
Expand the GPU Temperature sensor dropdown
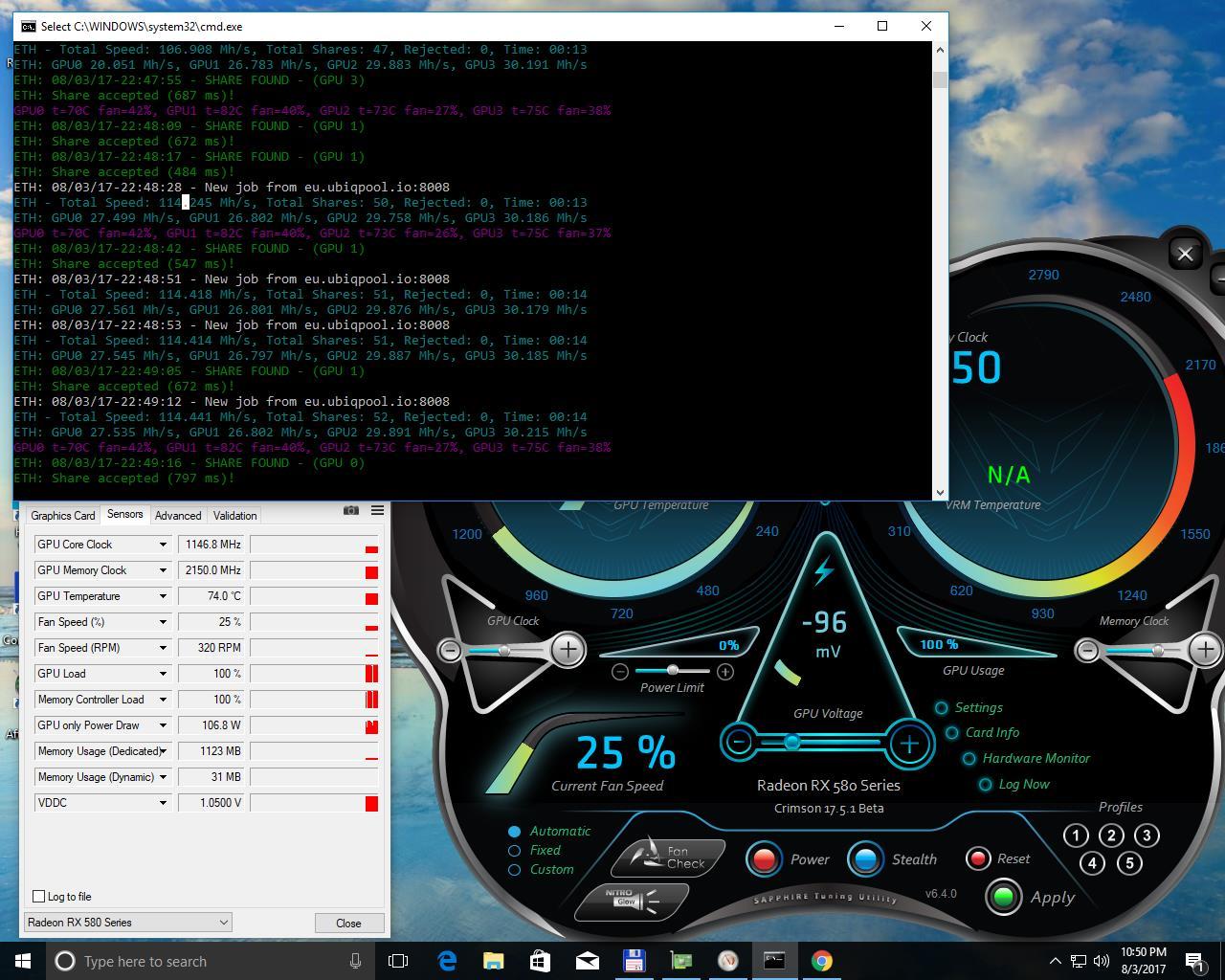[x=163, y=596]
